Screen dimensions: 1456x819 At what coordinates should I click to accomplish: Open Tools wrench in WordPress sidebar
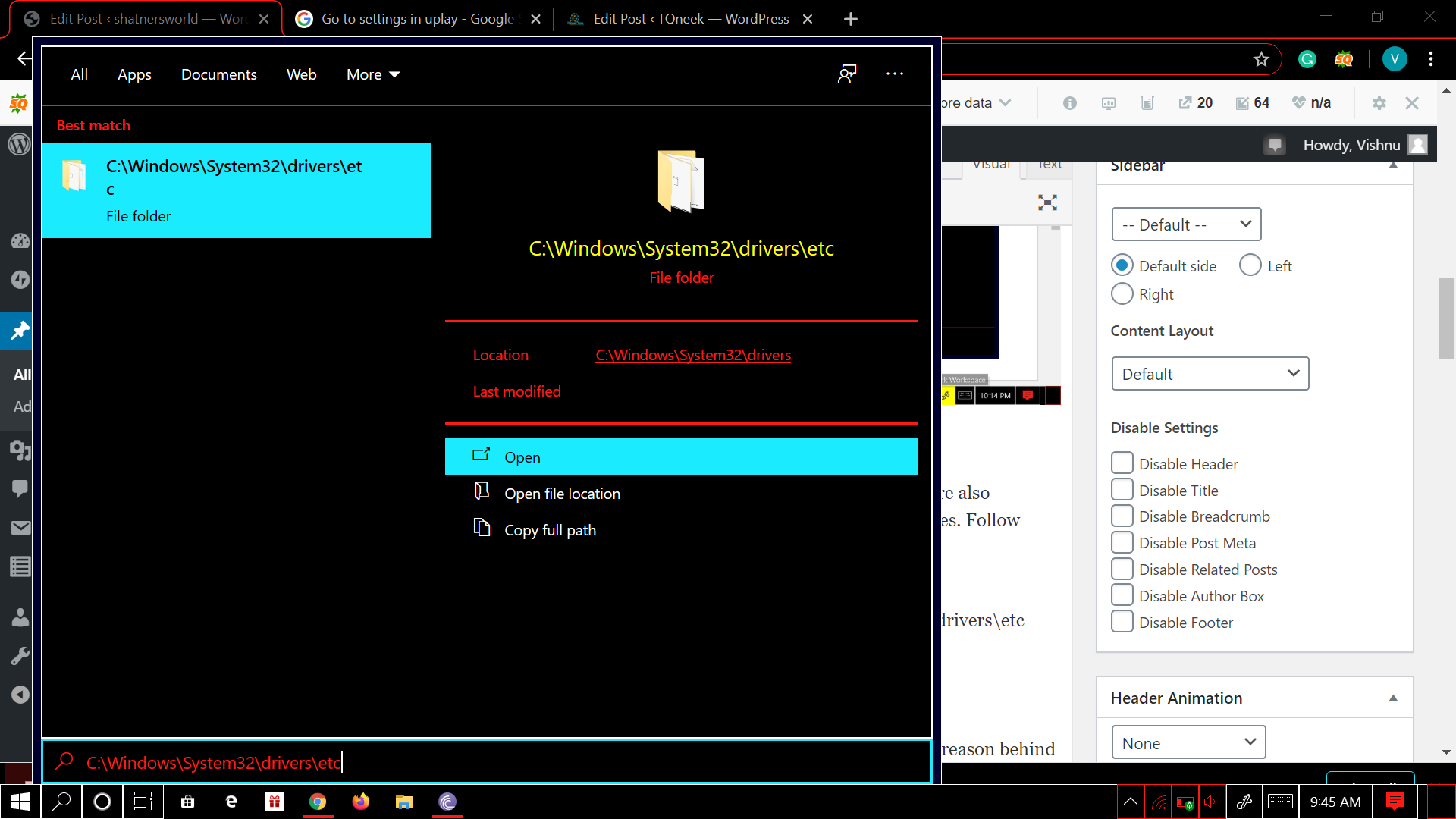(20, 656)
